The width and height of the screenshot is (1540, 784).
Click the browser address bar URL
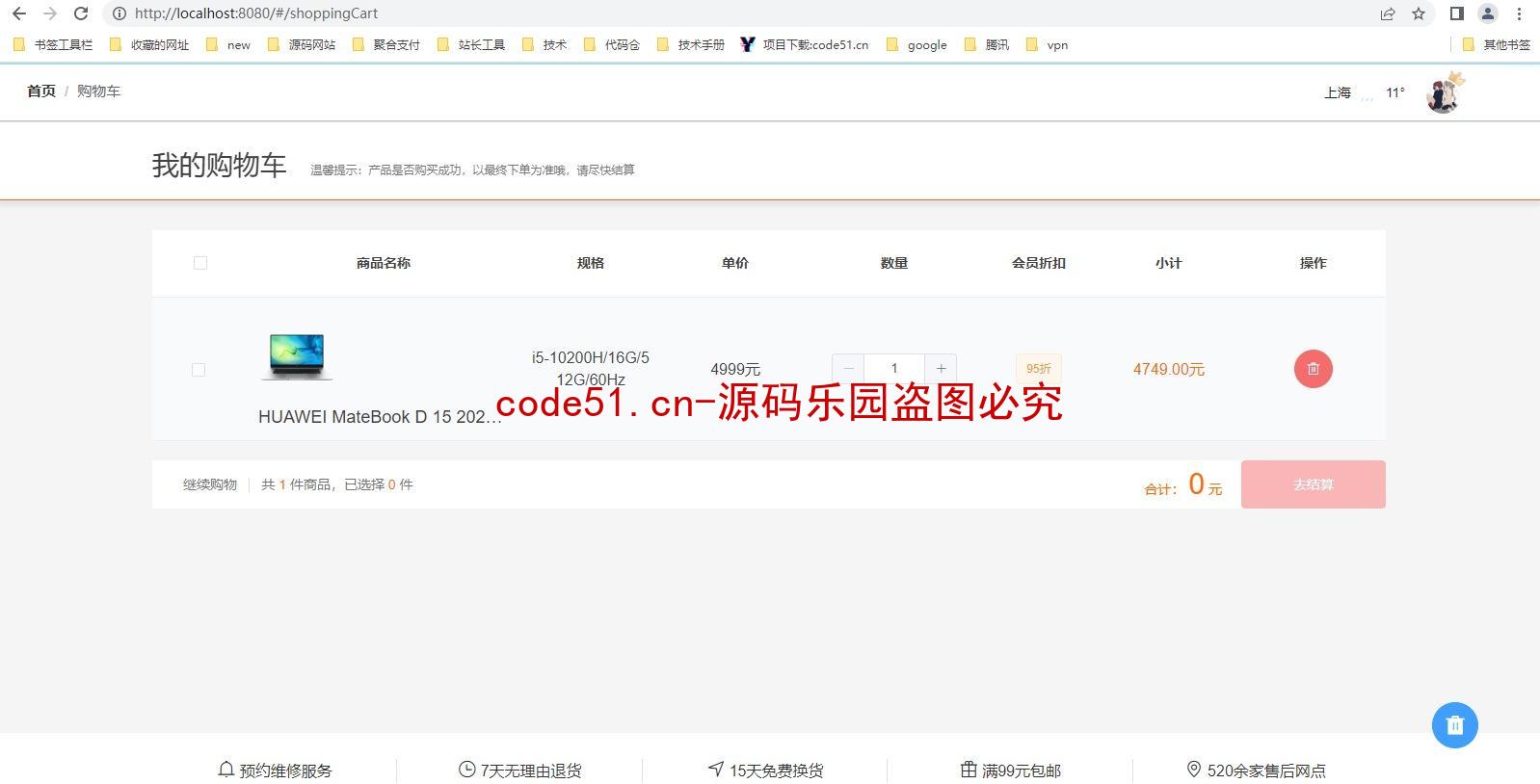(x=256, y=13)
